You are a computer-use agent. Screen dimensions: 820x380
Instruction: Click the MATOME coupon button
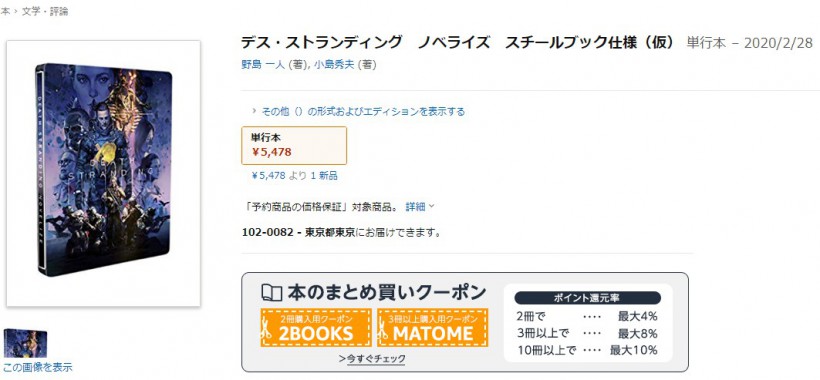432,328
